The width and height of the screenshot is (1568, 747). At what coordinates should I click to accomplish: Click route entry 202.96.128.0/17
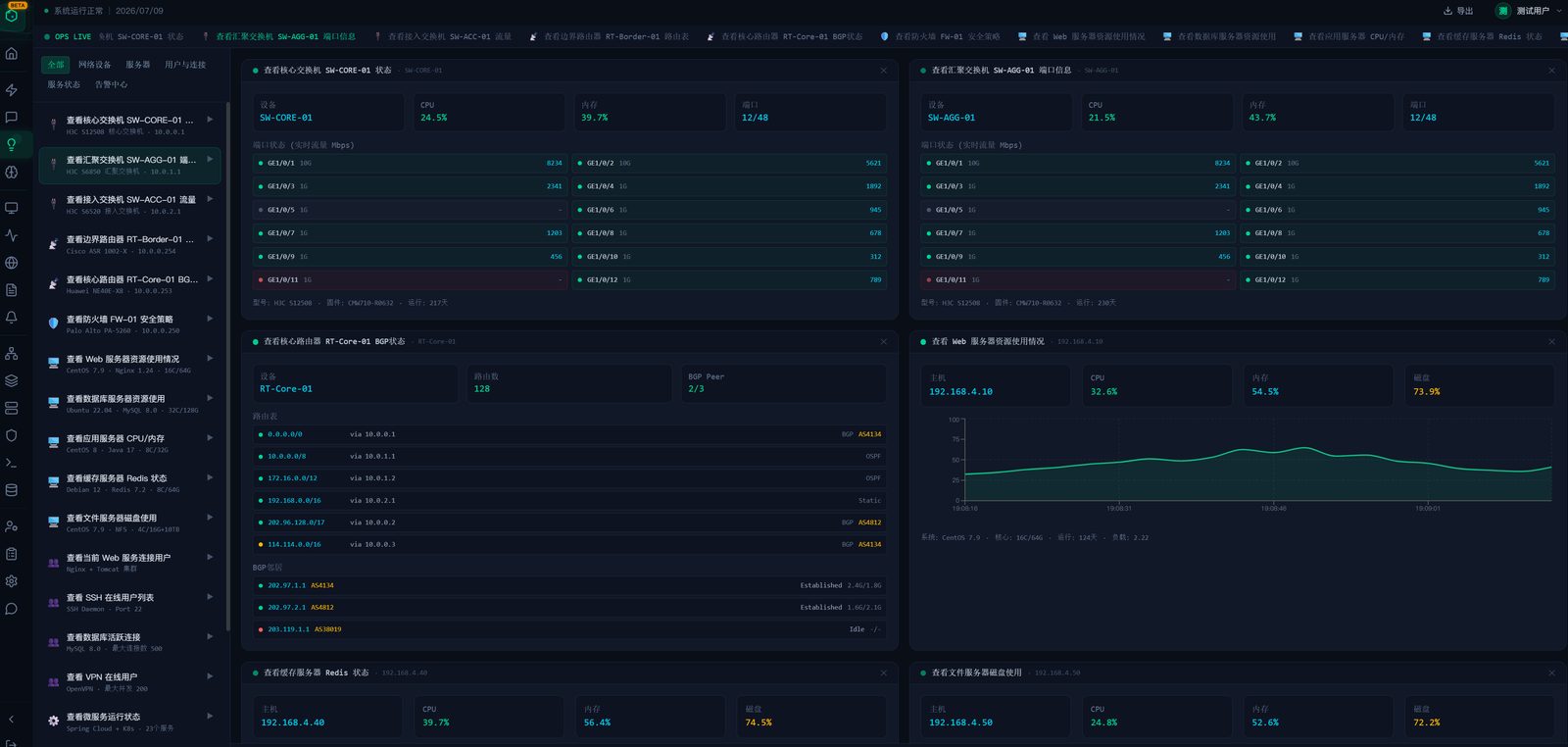coord(569,523)
